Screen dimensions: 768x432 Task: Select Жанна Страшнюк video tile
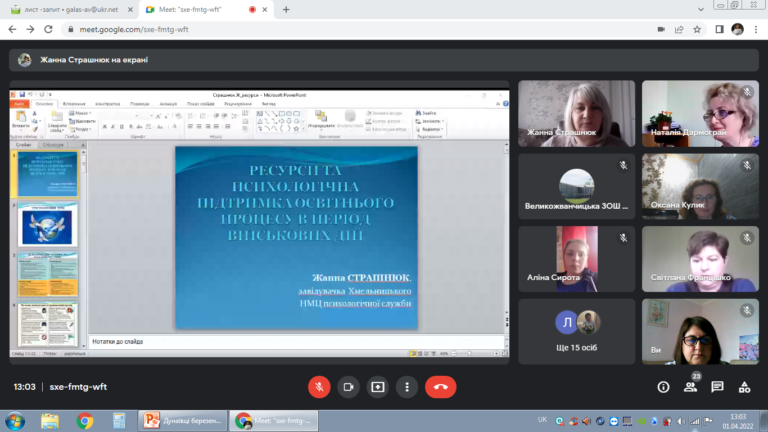click(x=576, y=114)
